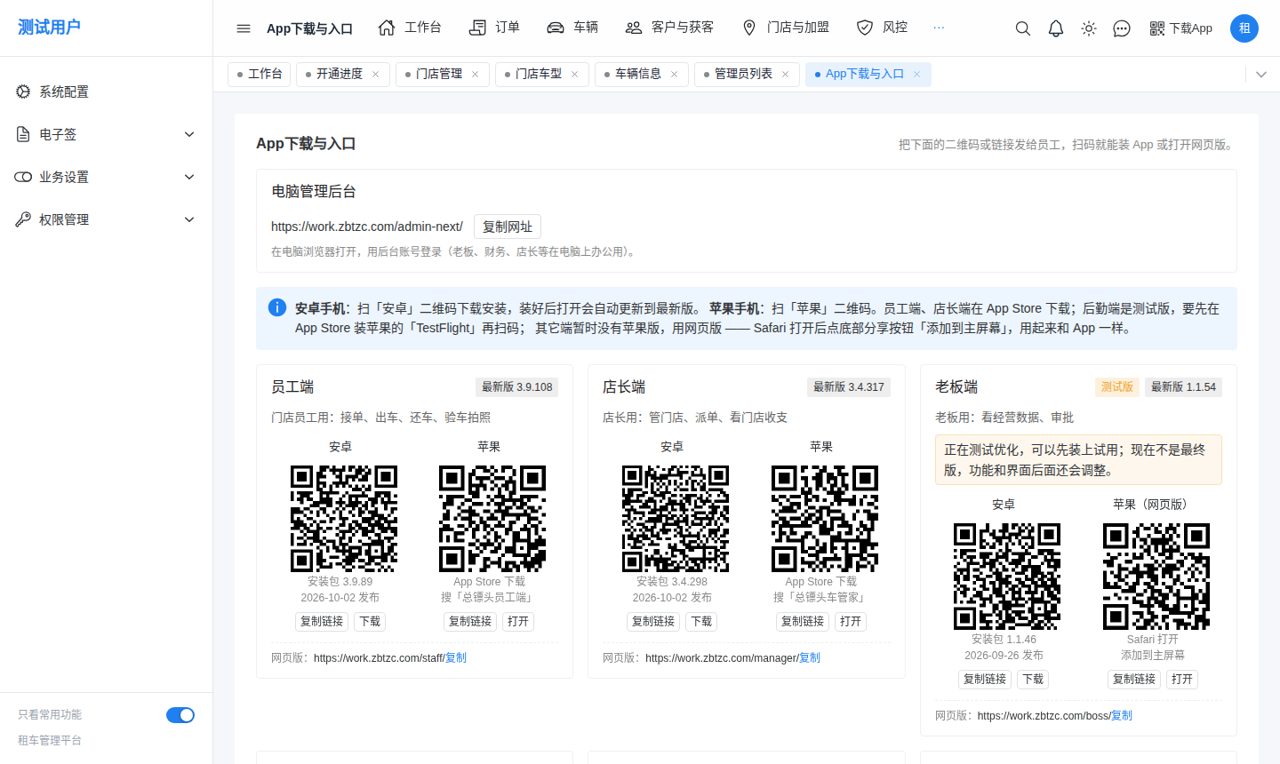
Task: Close the 门店车型 tab
Action: 574,74
